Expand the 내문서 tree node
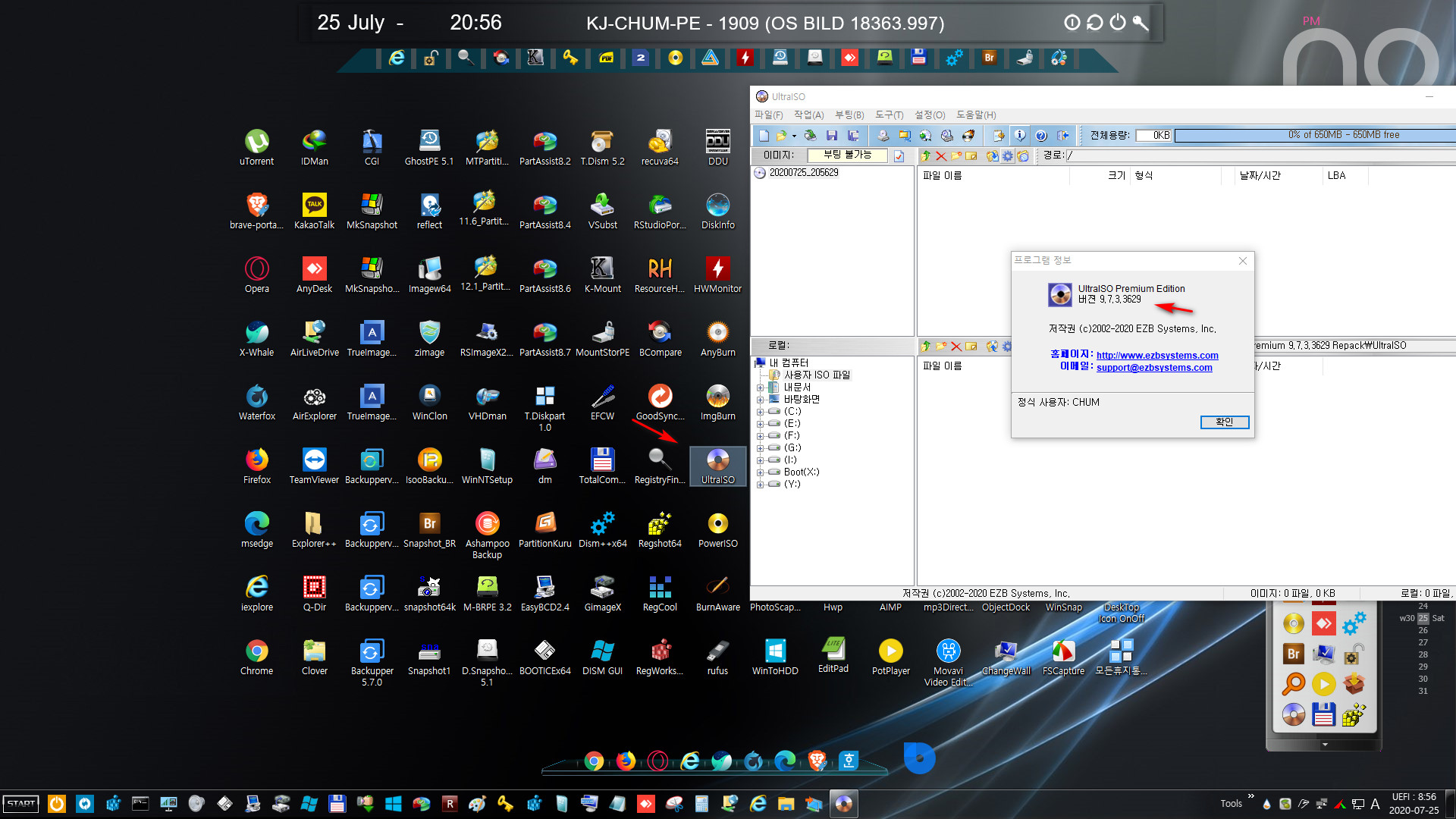The image size is (1456, 819). point(760,388)
